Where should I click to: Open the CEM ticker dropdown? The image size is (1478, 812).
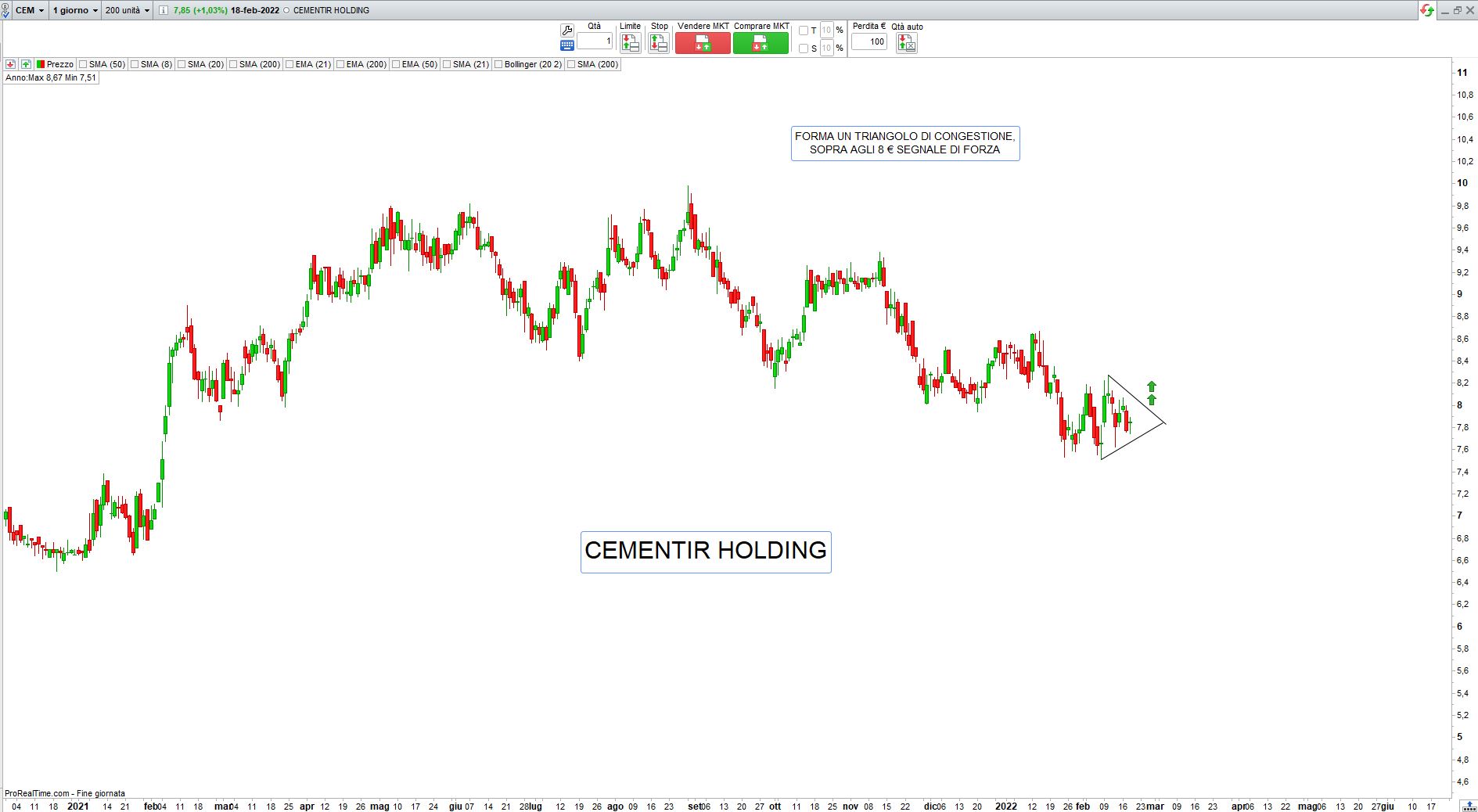[x=30, y=10]
